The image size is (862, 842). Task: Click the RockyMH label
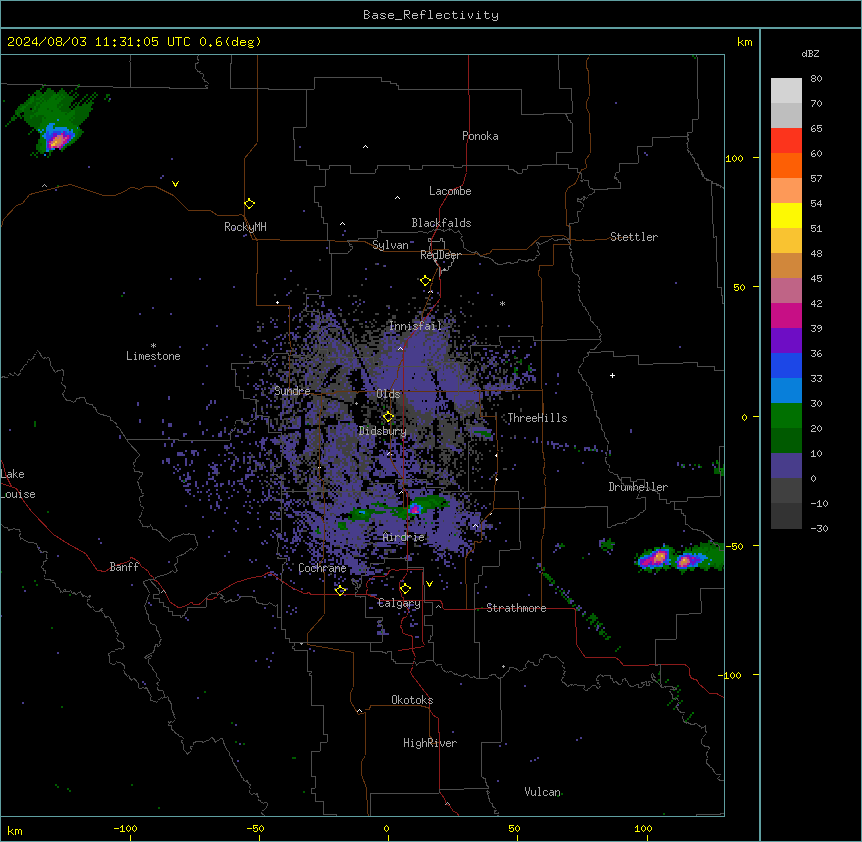tap(245, 227)
